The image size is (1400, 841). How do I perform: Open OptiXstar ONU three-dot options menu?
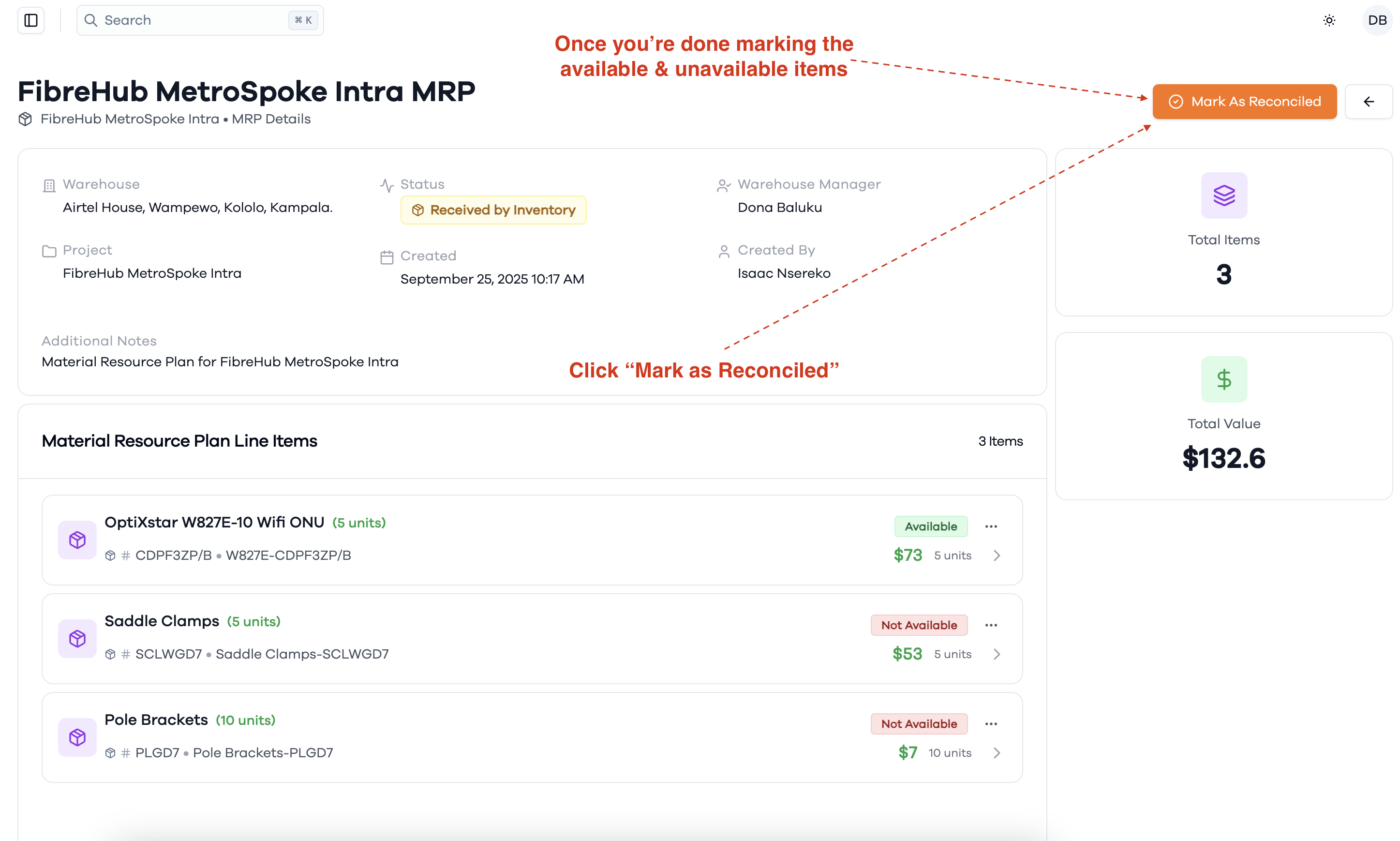(x=991, y=526)
